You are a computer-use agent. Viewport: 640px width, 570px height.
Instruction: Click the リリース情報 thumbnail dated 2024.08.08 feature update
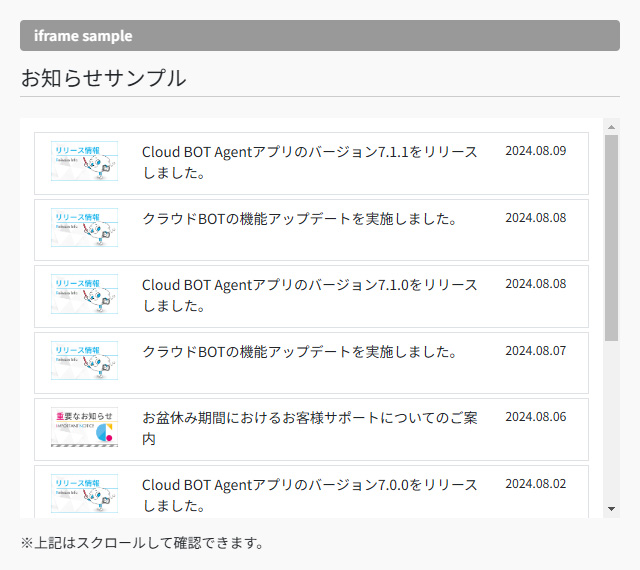coord(84,227)
